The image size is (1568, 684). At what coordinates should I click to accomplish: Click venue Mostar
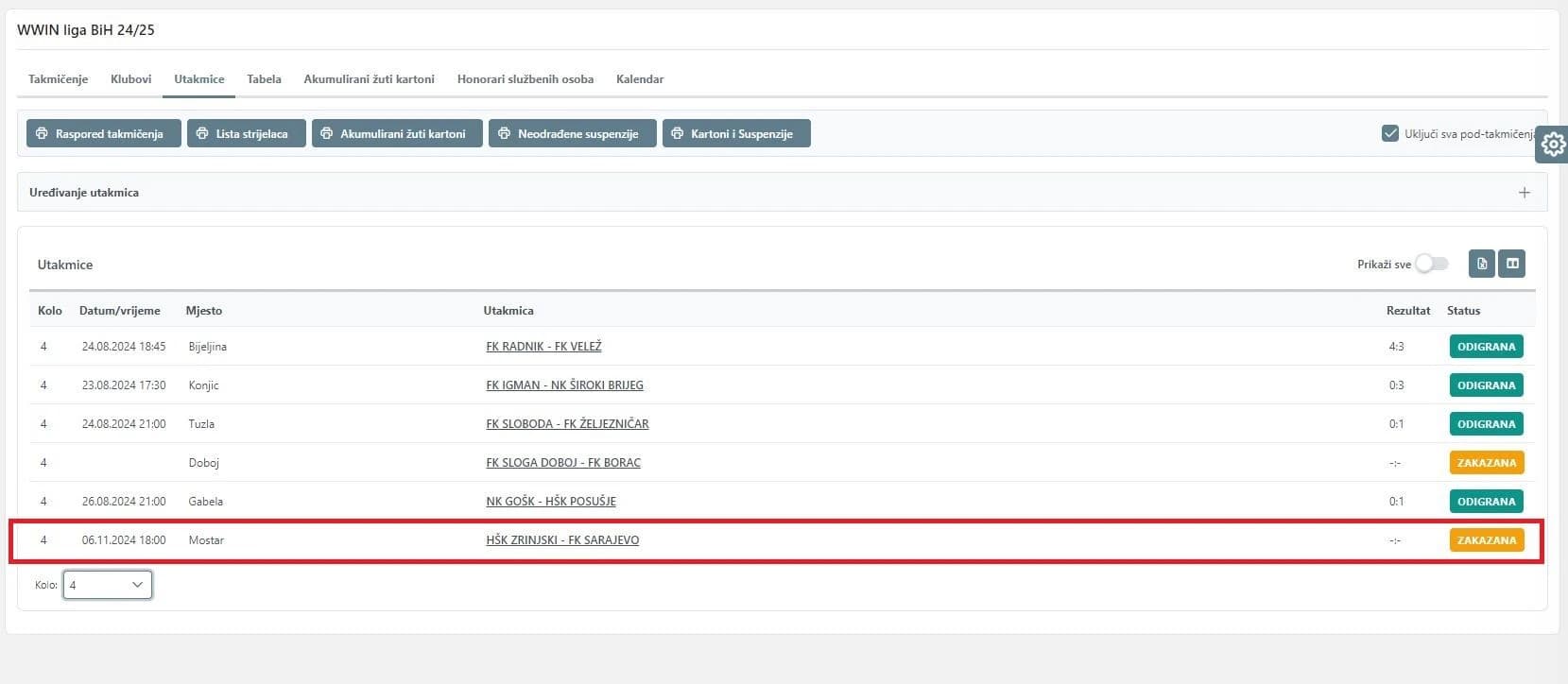tap(206, 540)
